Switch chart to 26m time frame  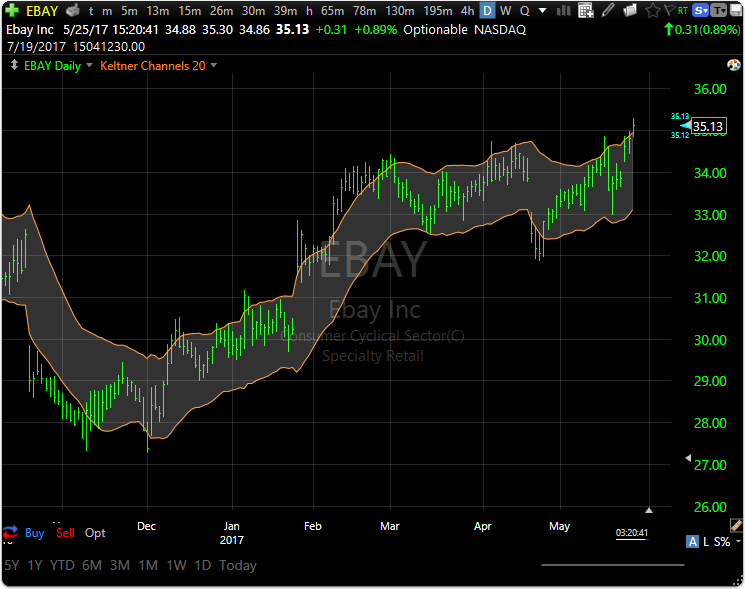tap(221, 11)
